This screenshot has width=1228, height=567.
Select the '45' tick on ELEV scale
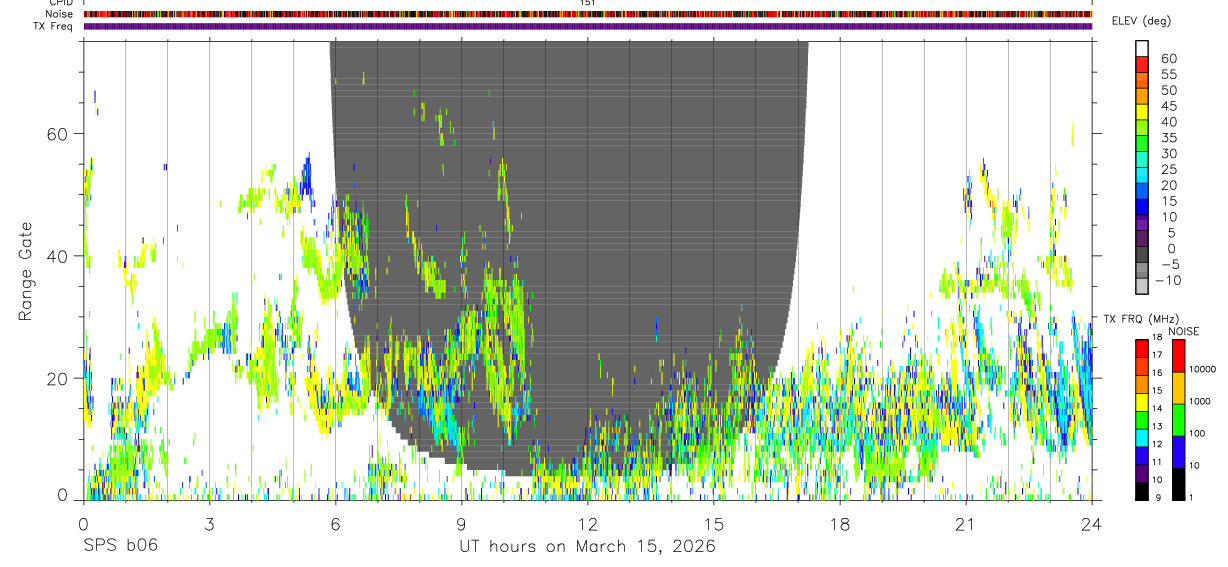point(1168,106)
